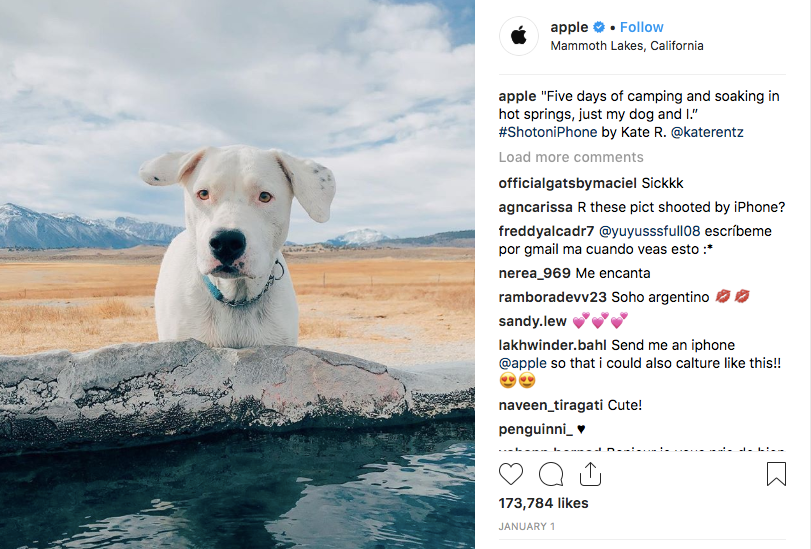Open Mammoth Lakes, California location
Image resolution: width=811 pixels, height=549 pixels.
coord(627,46)
